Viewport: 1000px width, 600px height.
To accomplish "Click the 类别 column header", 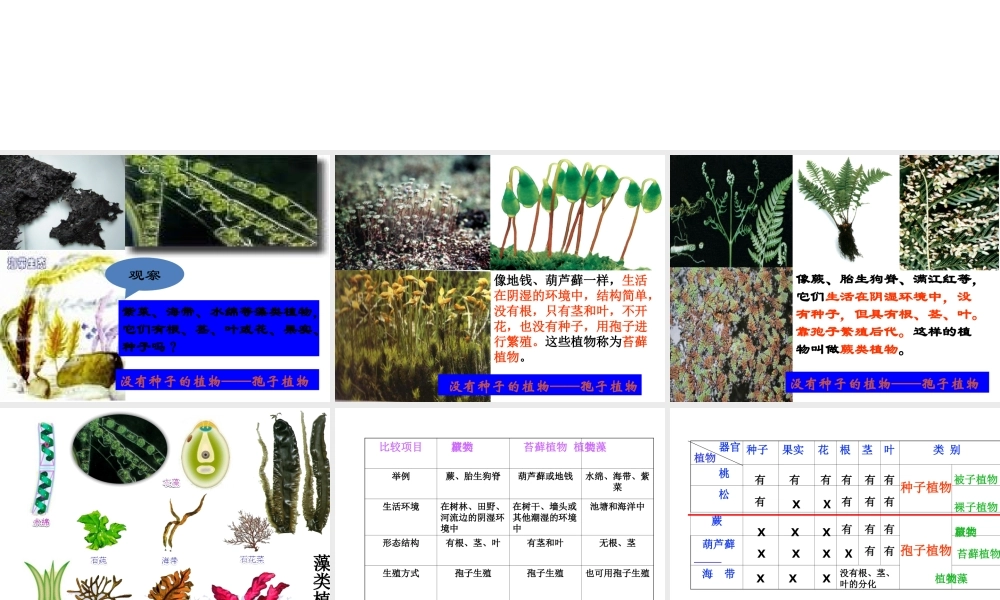I will point(946,450).
